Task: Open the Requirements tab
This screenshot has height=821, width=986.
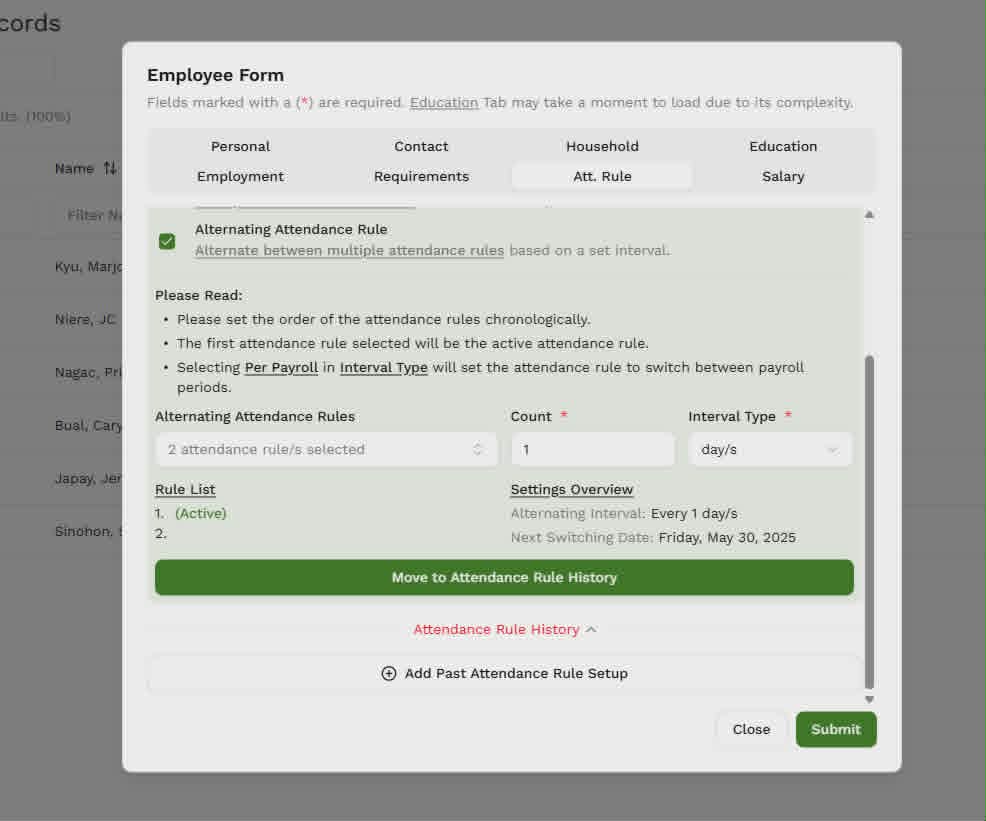Action: point(421,177)
